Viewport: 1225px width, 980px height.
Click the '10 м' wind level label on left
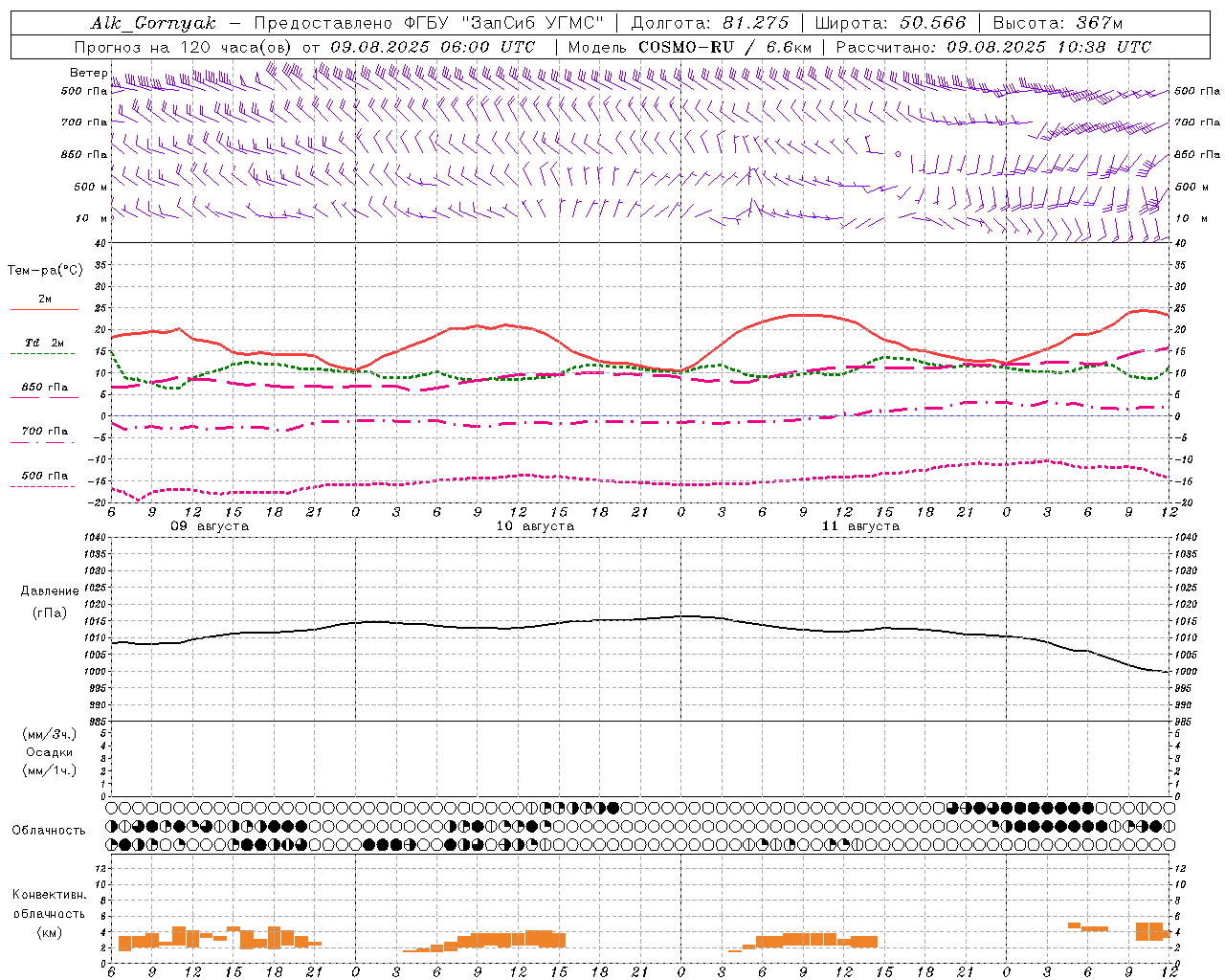point(91,218)
